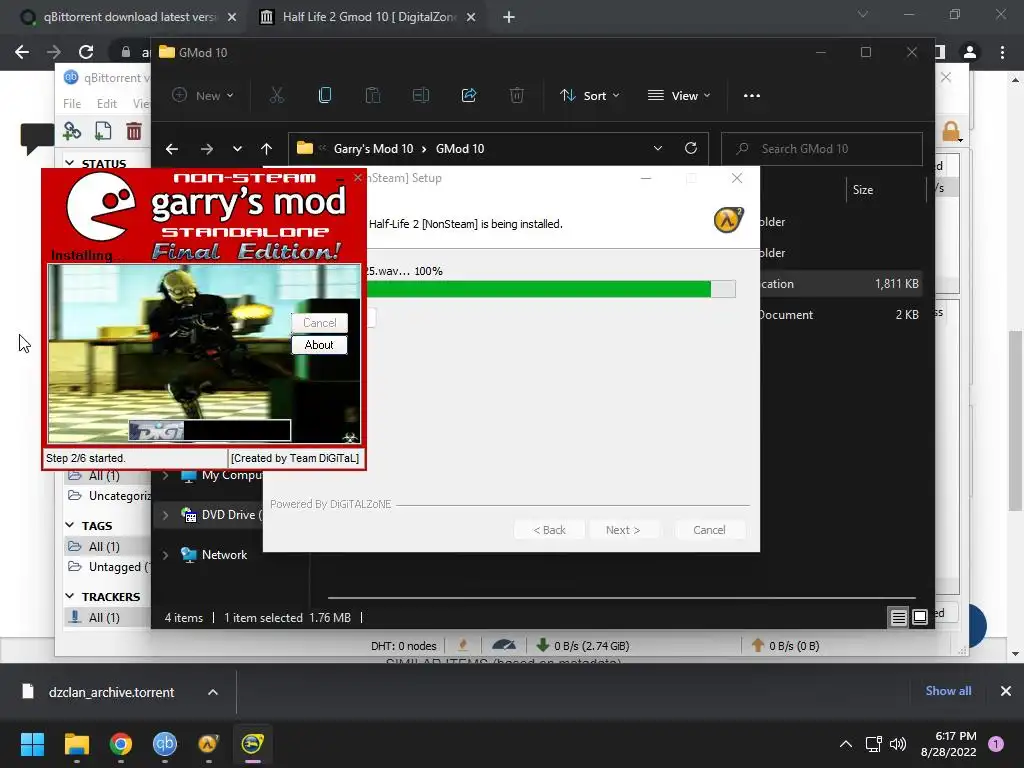Screen dimensions: 1024x768
Task: Expand Network tree node
Action: pyautogui.click(x=165, y=555)
